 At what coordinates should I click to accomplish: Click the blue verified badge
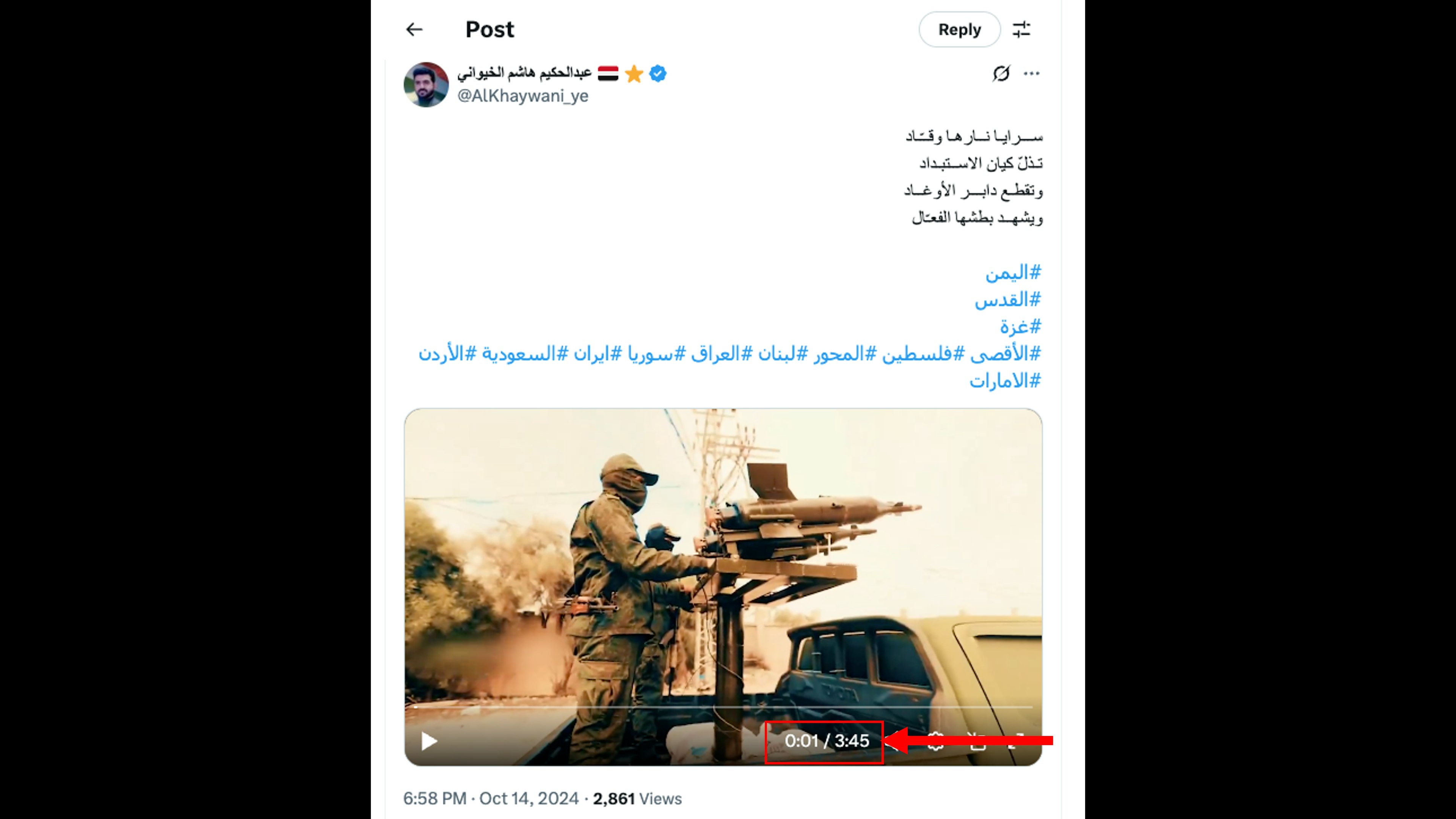click(x=658, y=74)
